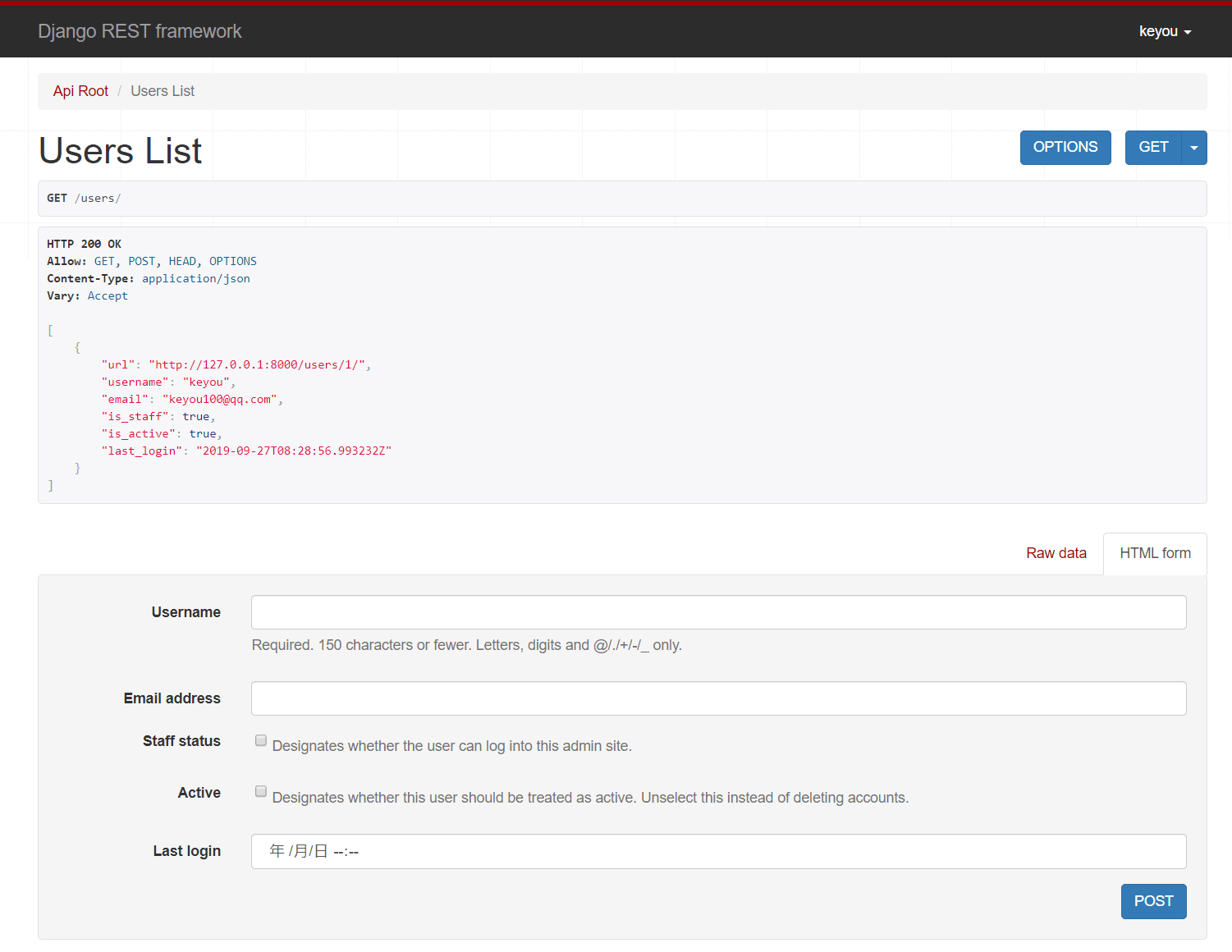Image resolution: width=1232 pixels, height=952 pixels.
Task: Click into the Email address field
Action: tap(718, 698)
